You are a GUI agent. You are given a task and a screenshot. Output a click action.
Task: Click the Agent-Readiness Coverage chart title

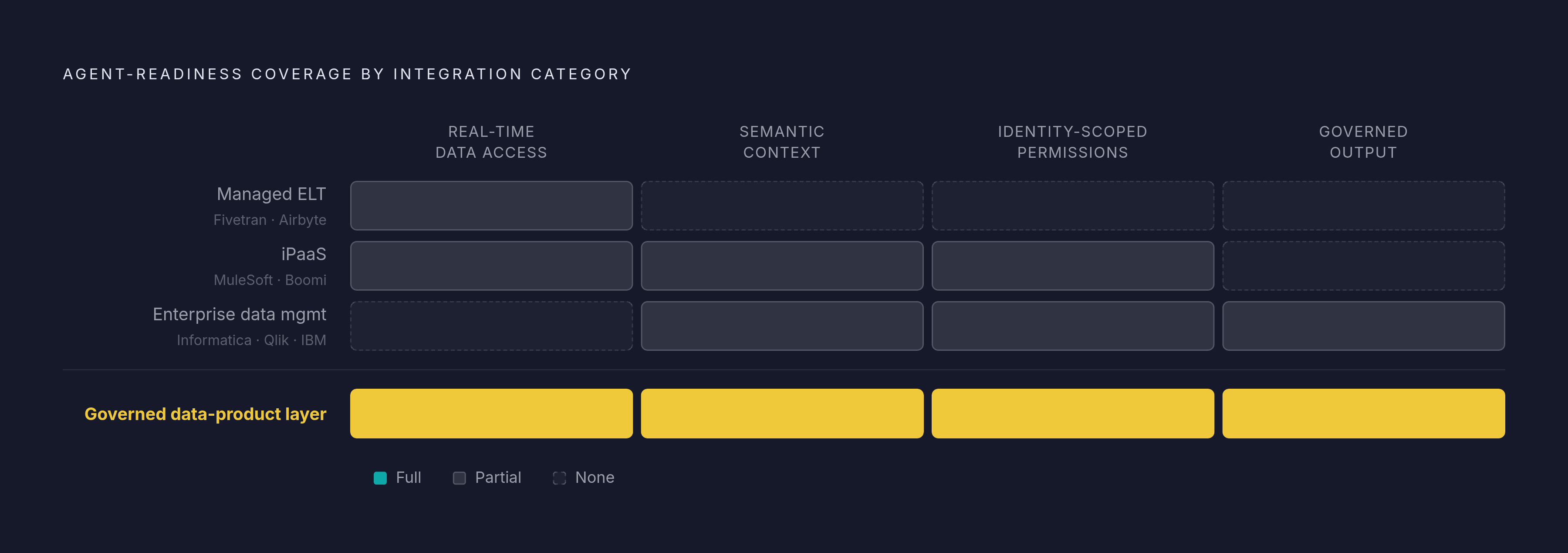[x=348, y=75]
